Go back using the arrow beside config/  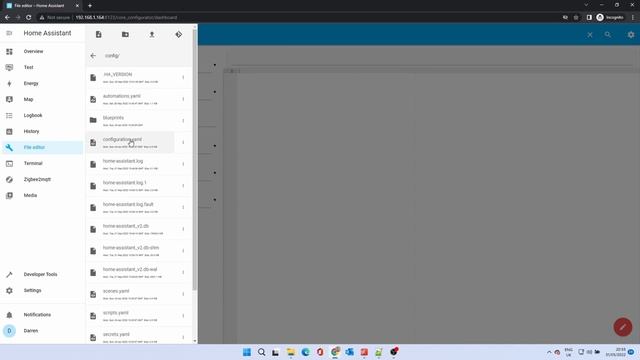point(93,56)
